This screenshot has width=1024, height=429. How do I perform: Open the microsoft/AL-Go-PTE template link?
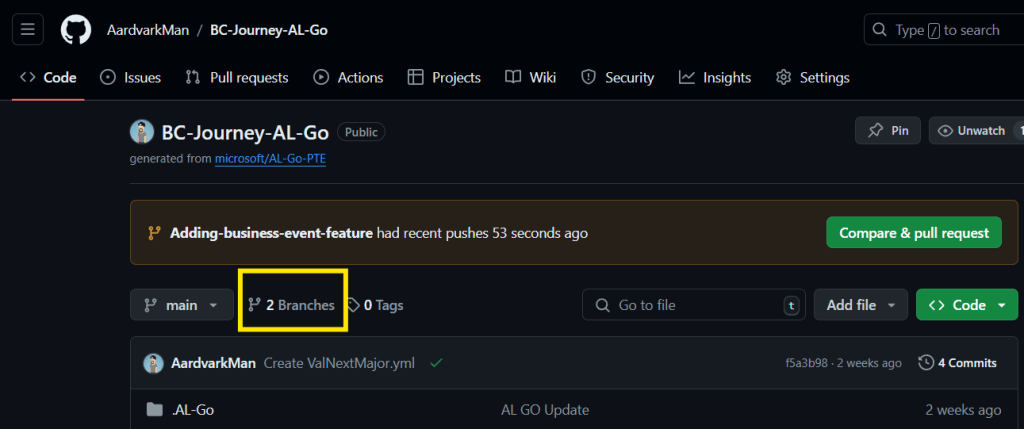[270, 158]
